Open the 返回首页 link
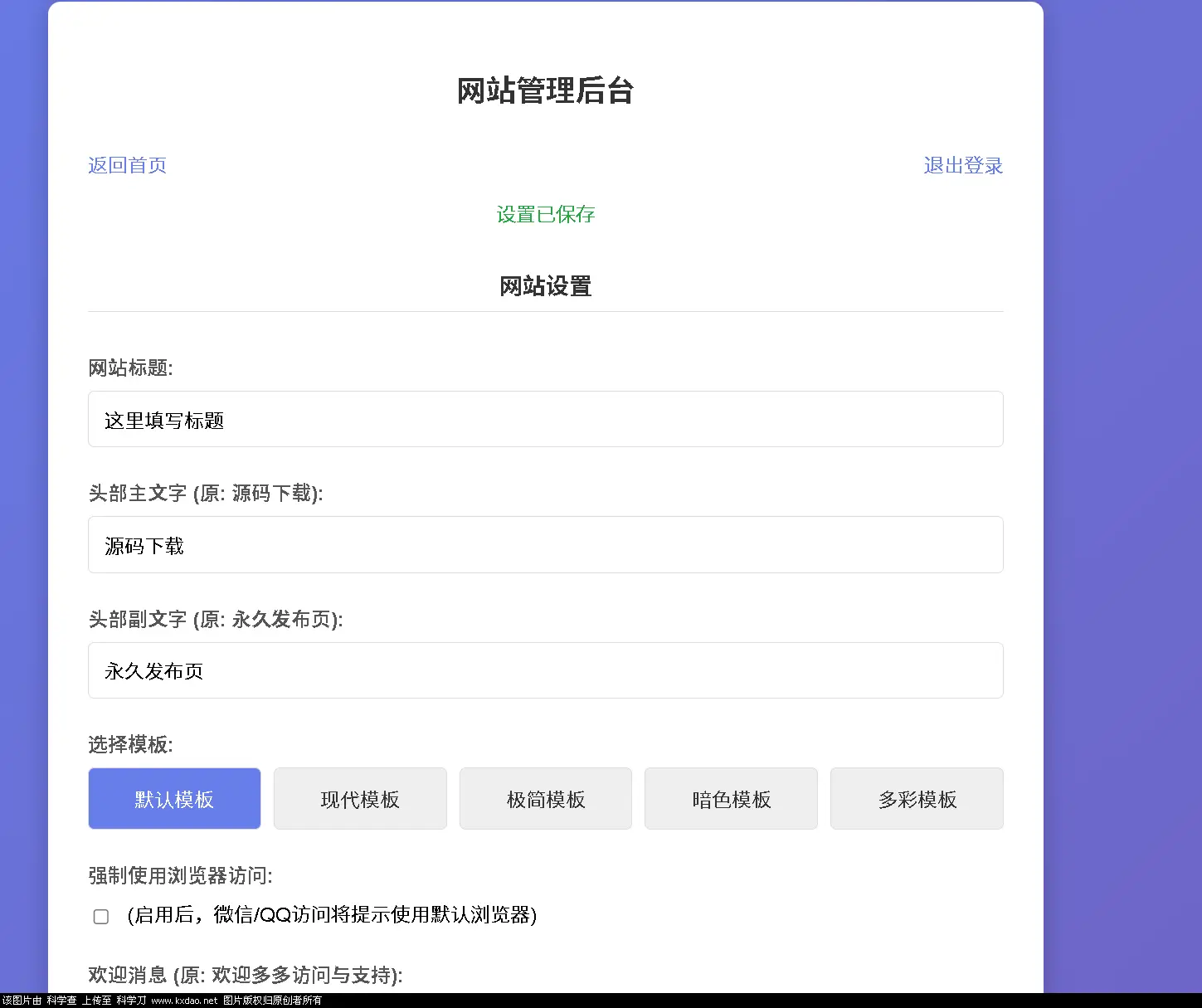Viewport: 1202px width, 1008px height. pyautogui.click(x=127, y=165)
